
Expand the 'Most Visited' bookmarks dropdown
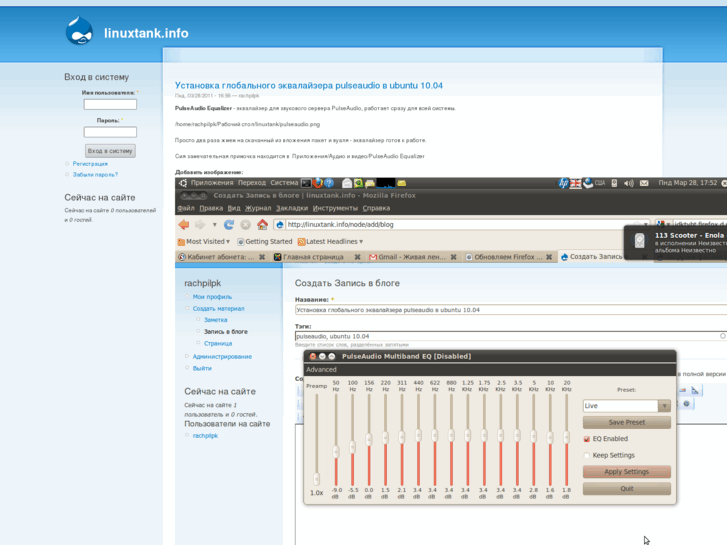(x=204, y=242)
